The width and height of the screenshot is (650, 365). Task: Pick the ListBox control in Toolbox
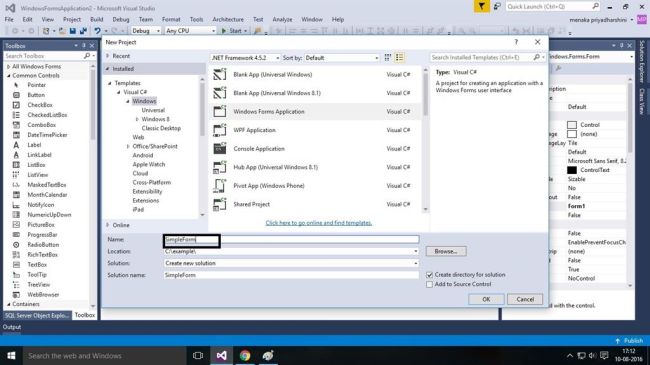click(36, 165)
